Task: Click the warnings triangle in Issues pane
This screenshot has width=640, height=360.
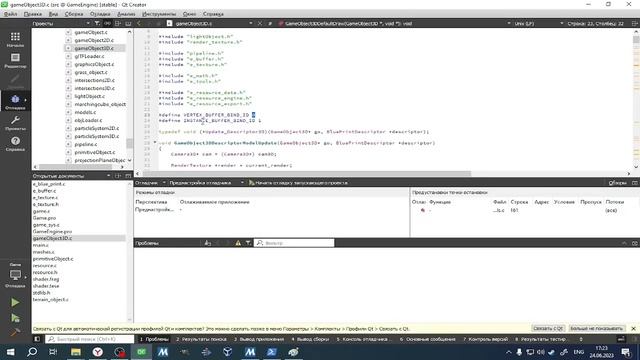Action: 238,243
